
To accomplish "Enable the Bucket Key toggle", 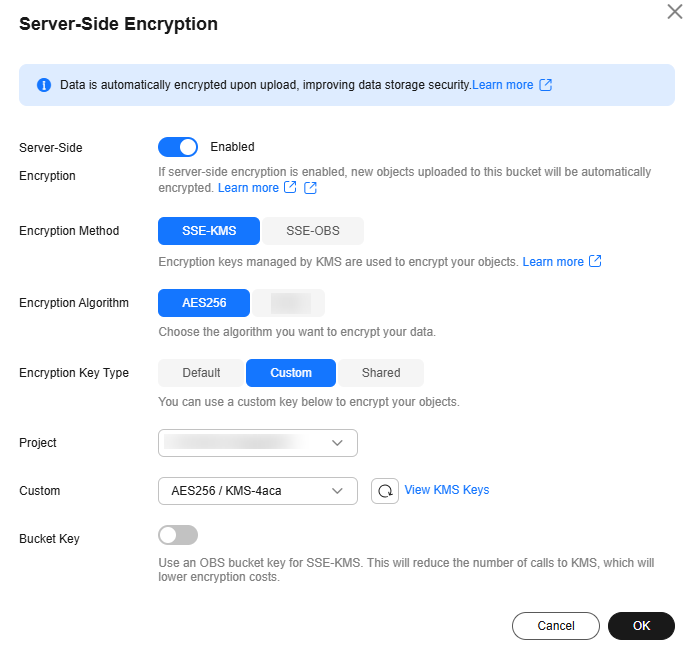I will click(178, 535).
